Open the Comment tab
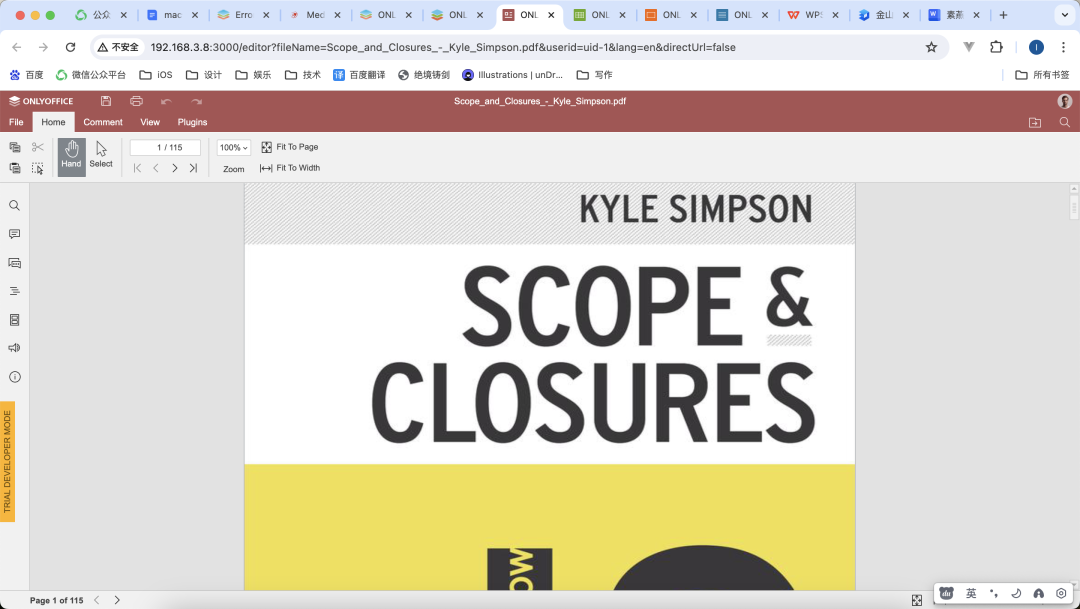The image size is (1080, 609). pyautogui.click(x=103, y=122)
